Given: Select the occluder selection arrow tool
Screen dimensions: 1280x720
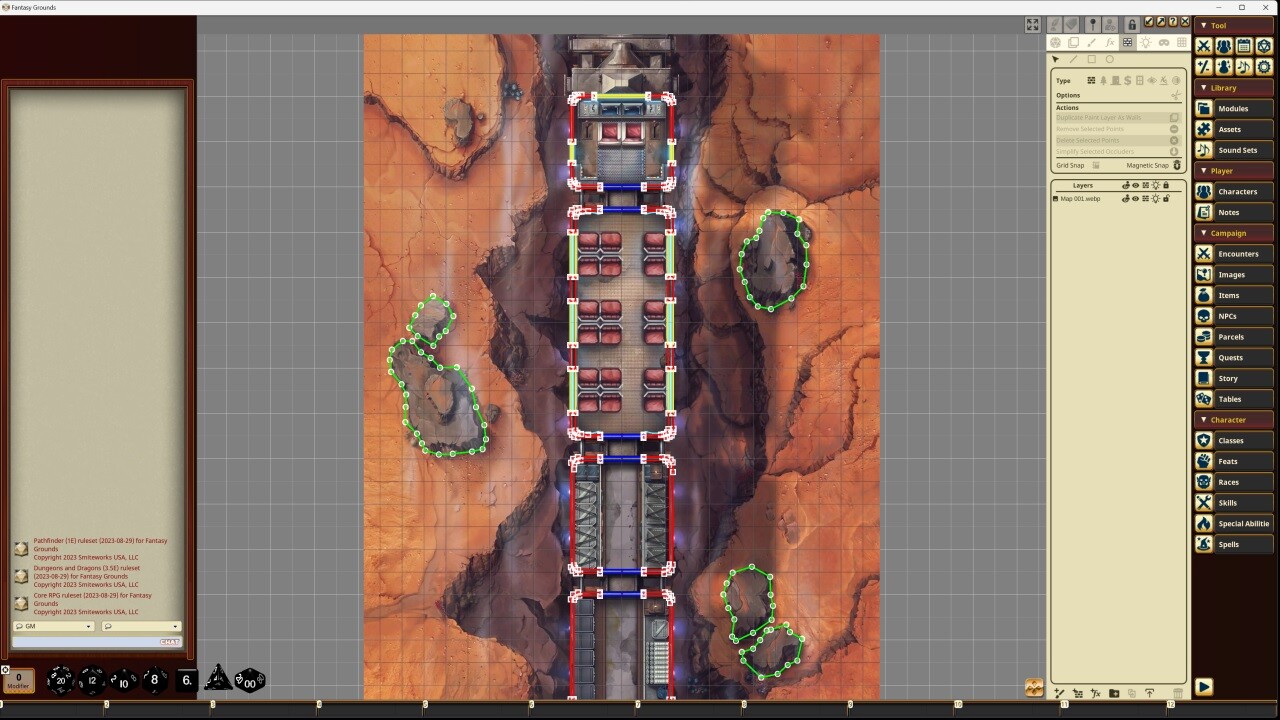Looking at the screenshot, I should pyautogui.click(x=1055, y=59).
